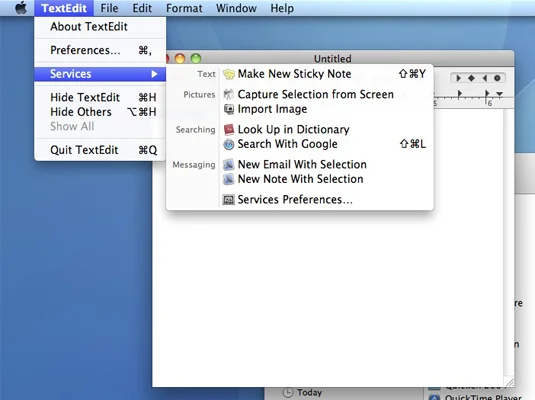Screen dimensions: 535x400
Task: Expand the Services submenu arrow
Action: point(154,74)
